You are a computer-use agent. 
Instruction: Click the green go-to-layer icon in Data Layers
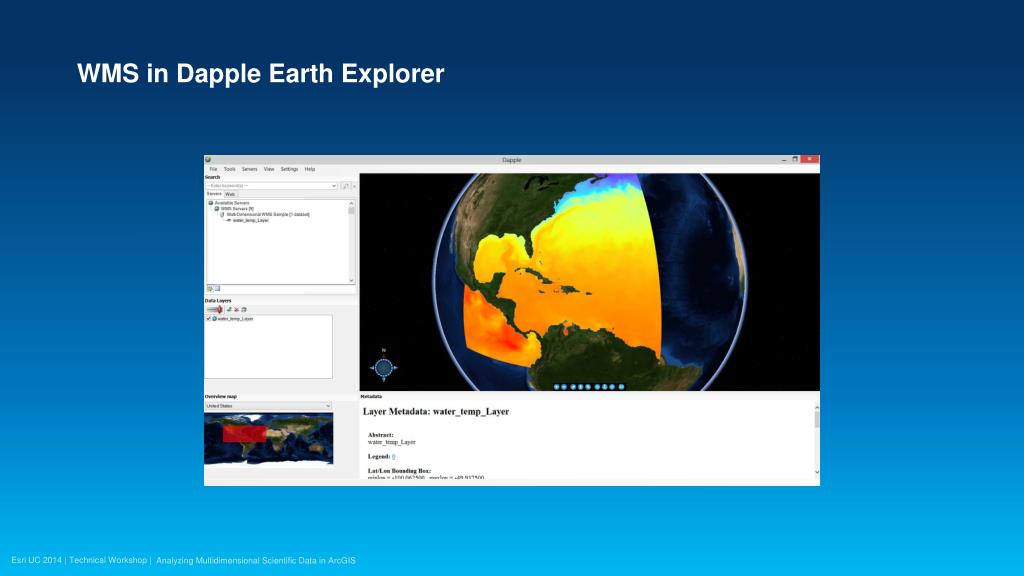(x=229, y=310)
